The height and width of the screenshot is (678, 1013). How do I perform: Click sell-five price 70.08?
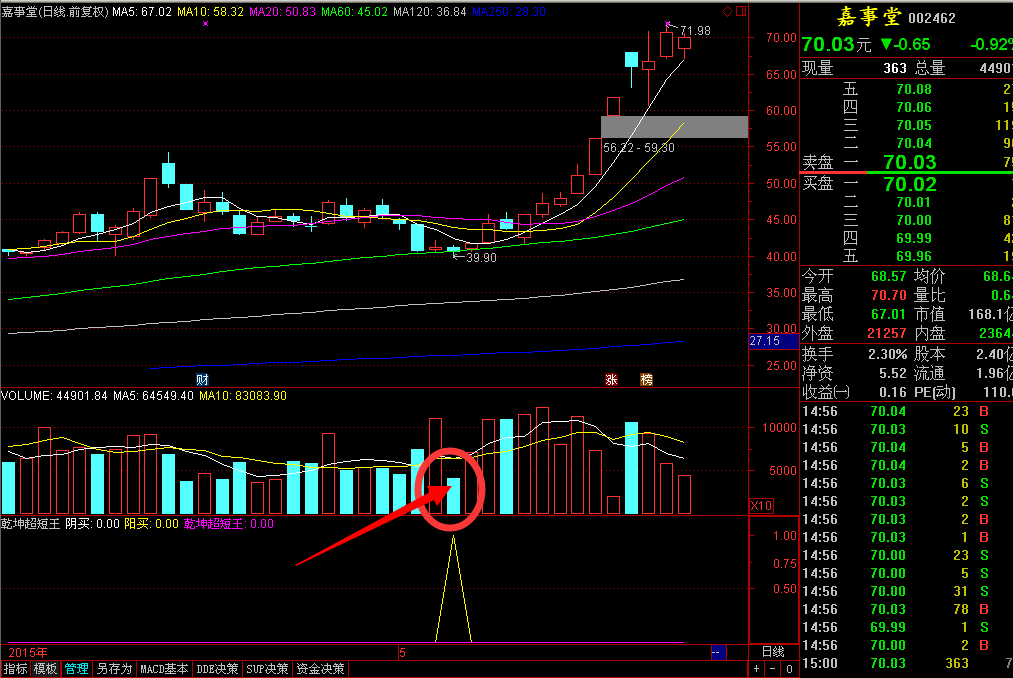[914, 89]
